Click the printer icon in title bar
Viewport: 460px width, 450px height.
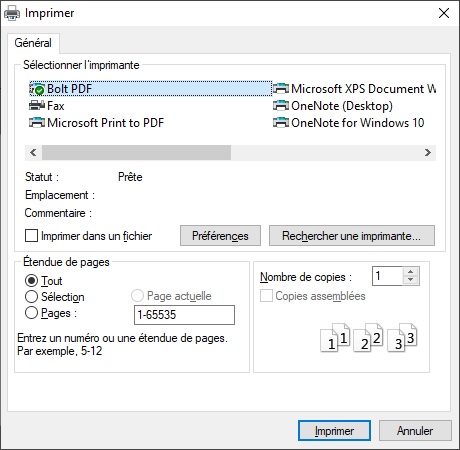pos(12,13)
